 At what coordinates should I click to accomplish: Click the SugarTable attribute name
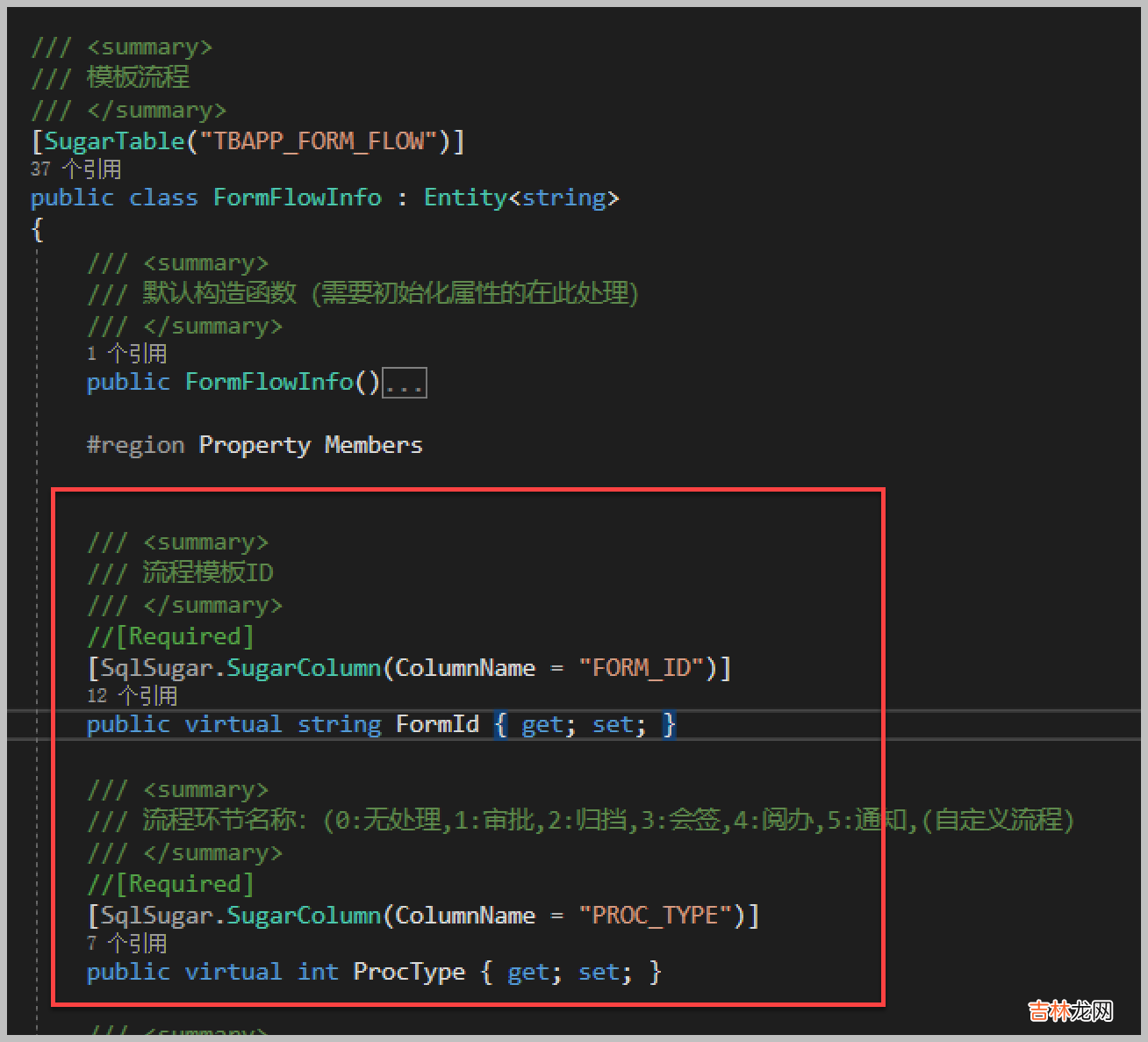(x=114, y=141)
